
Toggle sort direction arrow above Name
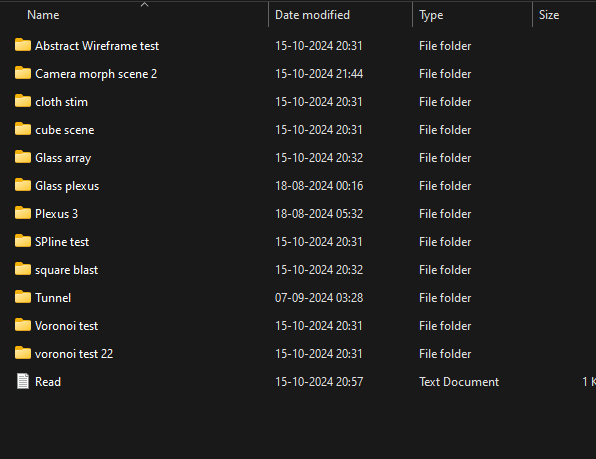[144, 5]
